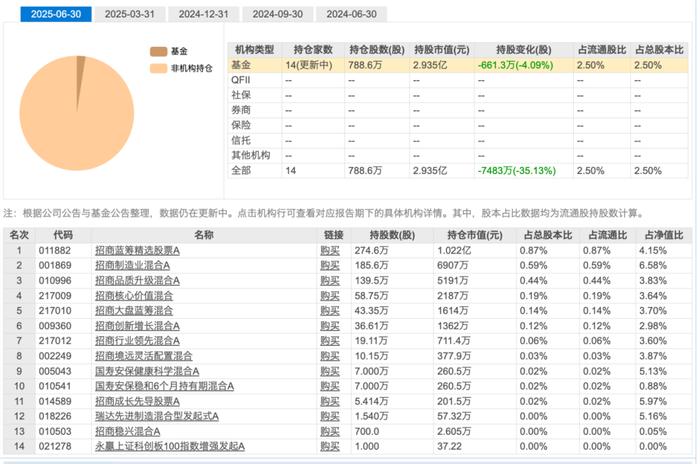The width and height of the screenshot is (700, 464).
Task: Switch to the 2024-09-30 tab
Action: [x=278, y=14]
